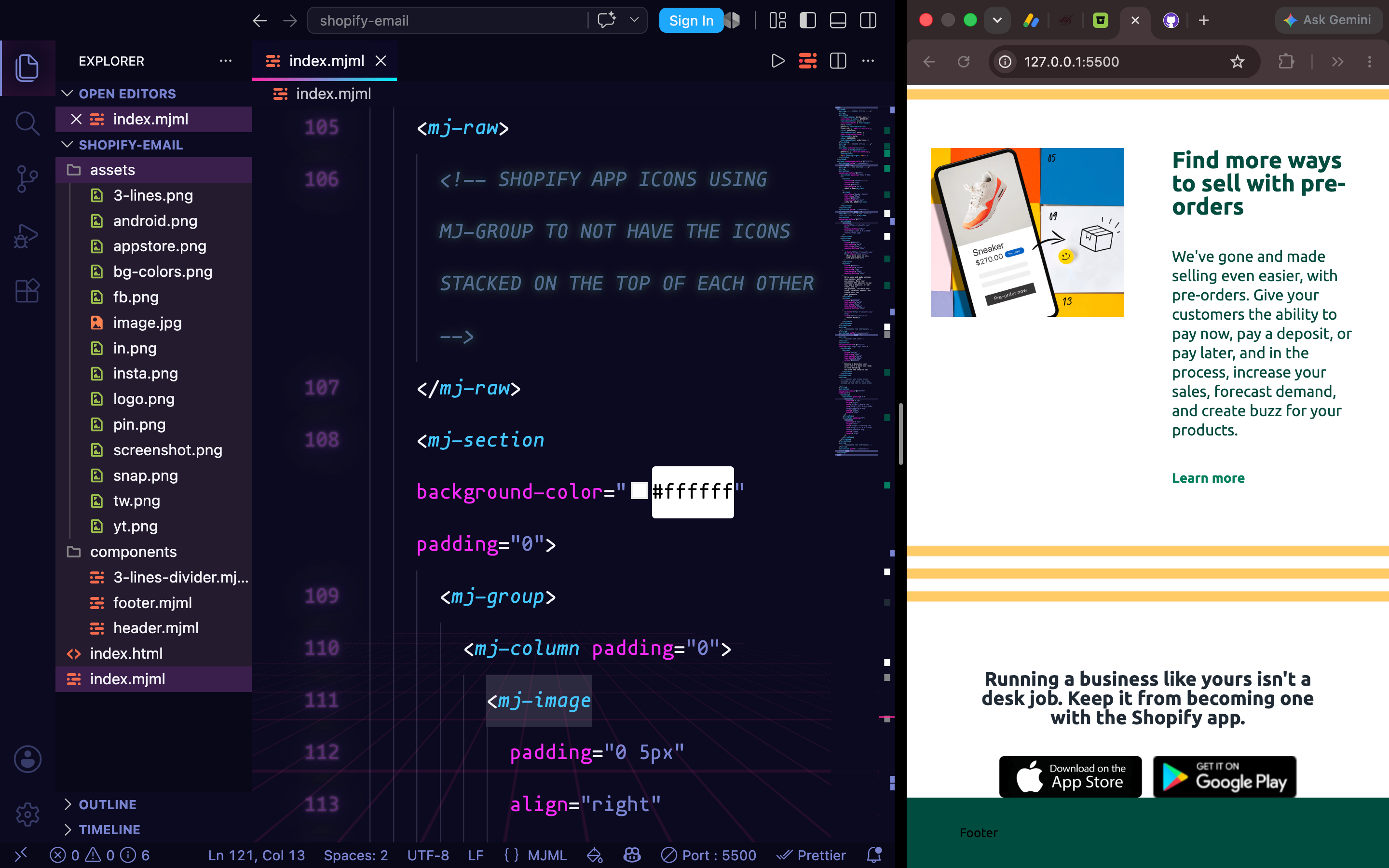Viewport: 1389px width, 868px height.
Task: Open Chrome extensions puzzle icon
Action: [x=1286, y=61]
